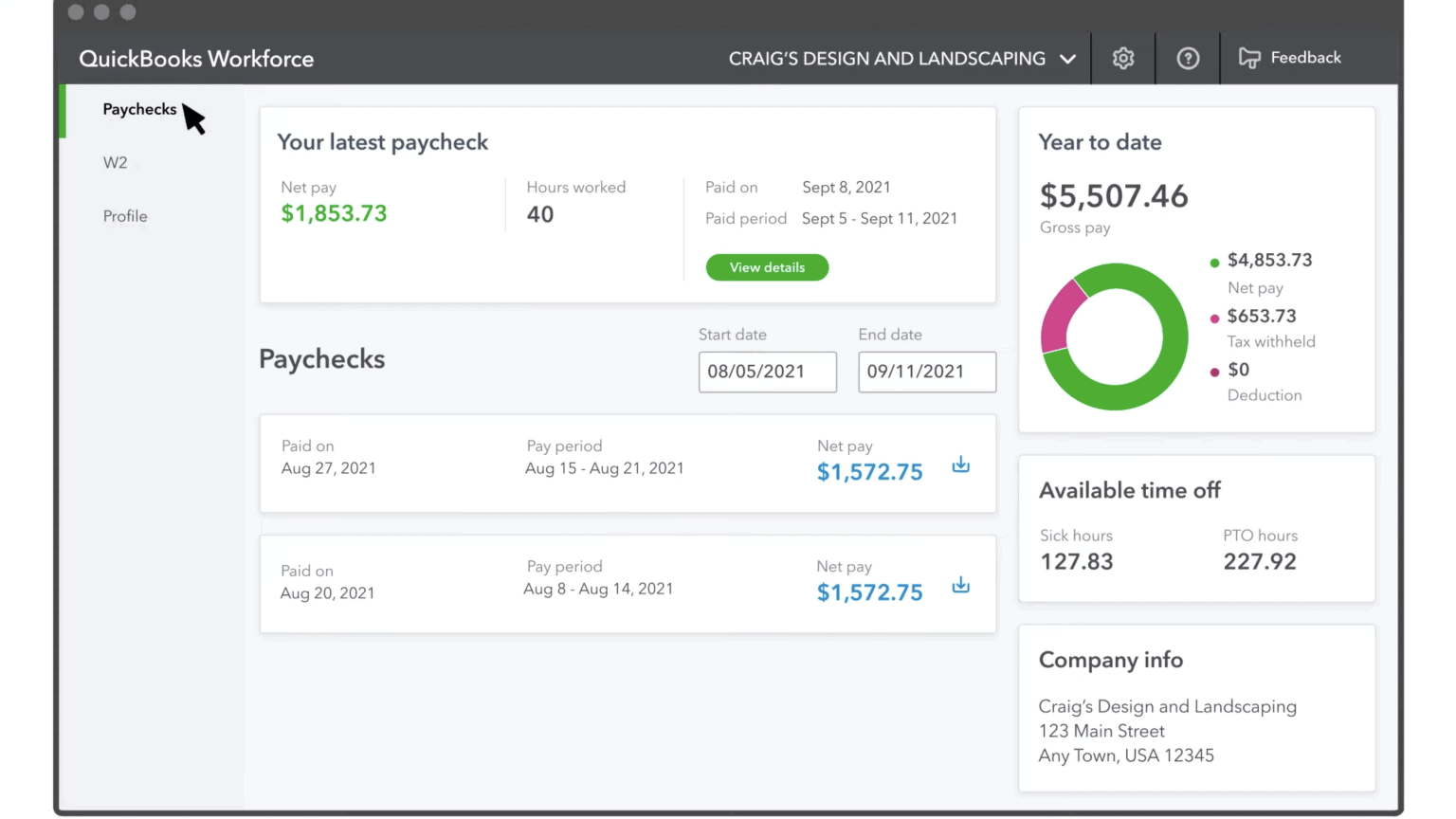Click the Feedback speech bubble icon
Image resolution: width=1456 pixels, height=819 pixels.
(1249, 58)
